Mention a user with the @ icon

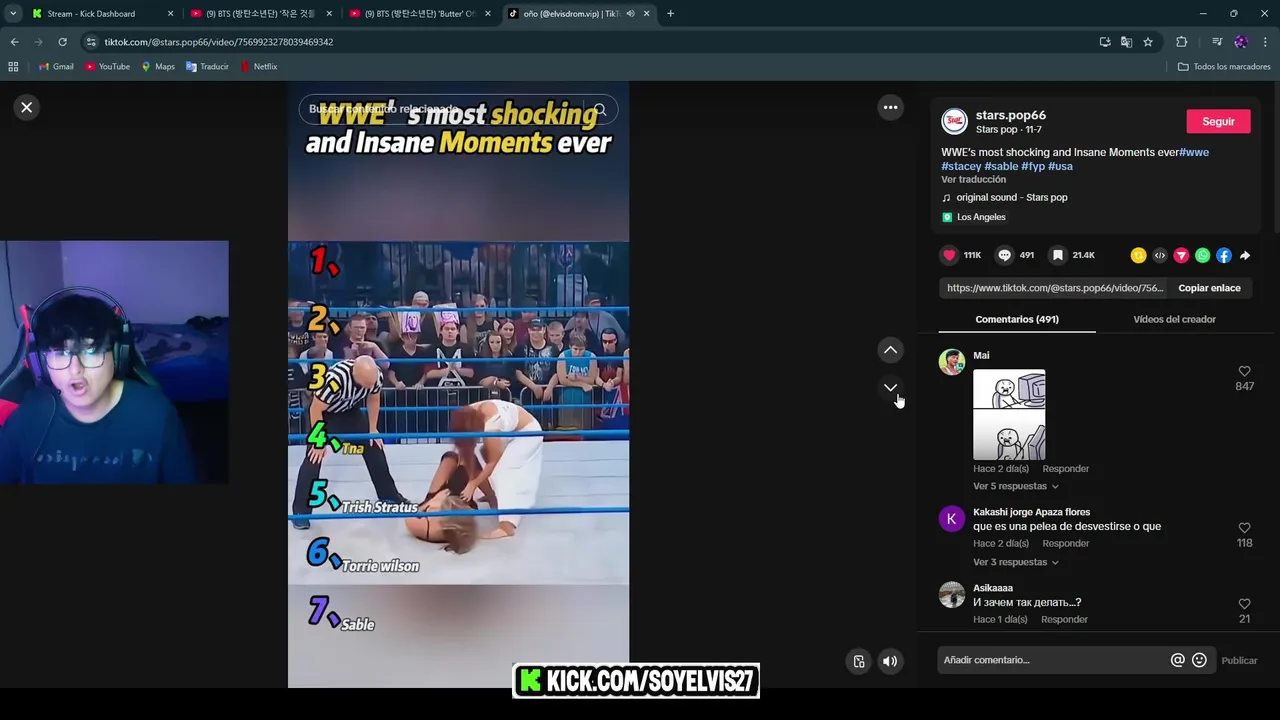click(1178, 660)
